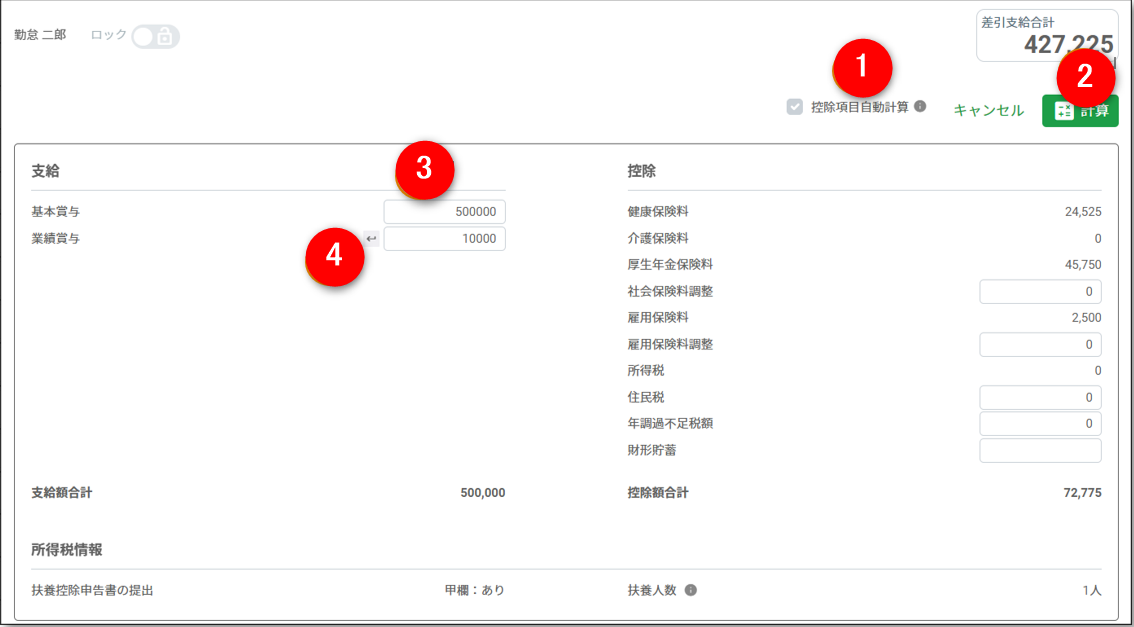Image resolution: width=1134 pixels, height=627 pixels.
Task: Click the employee name 勤怠 二郎
Action: click(x=40, y=35)
